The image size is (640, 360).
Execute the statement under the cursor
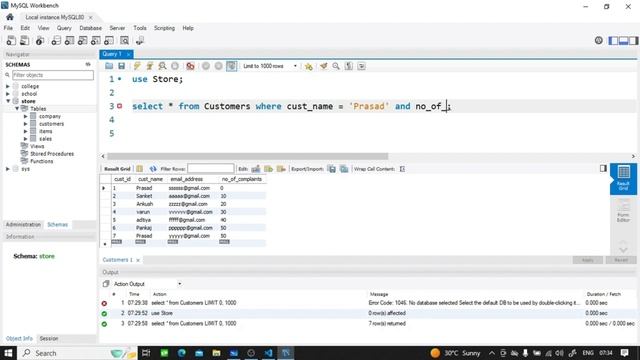click(x=150, y=66)
